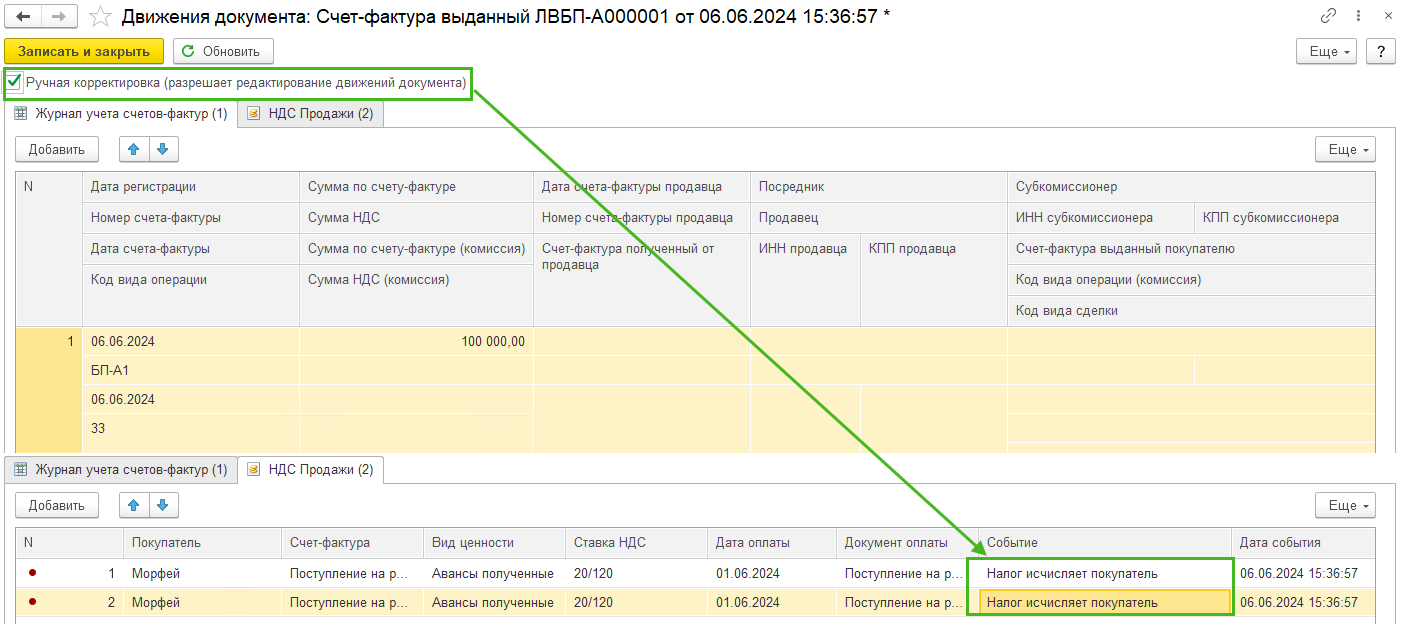Move row down in lower НДС Продажи table
This screenshot has width=1409, height=624.
[164, 505]
